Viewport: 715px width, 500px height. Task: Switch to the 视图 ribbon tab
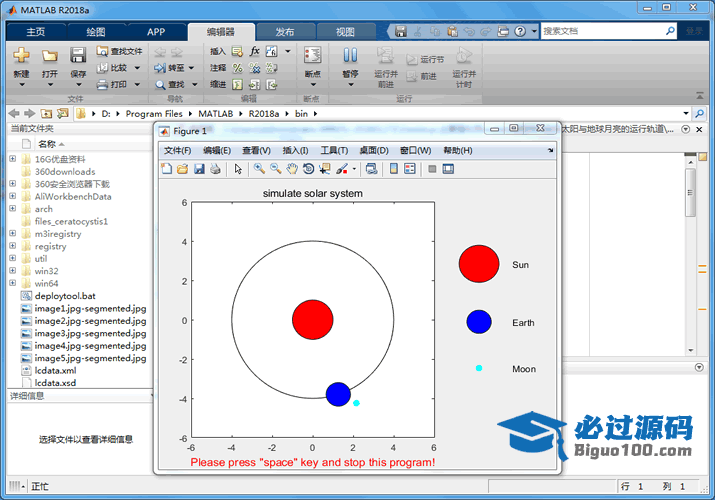[x=345, y=32]
